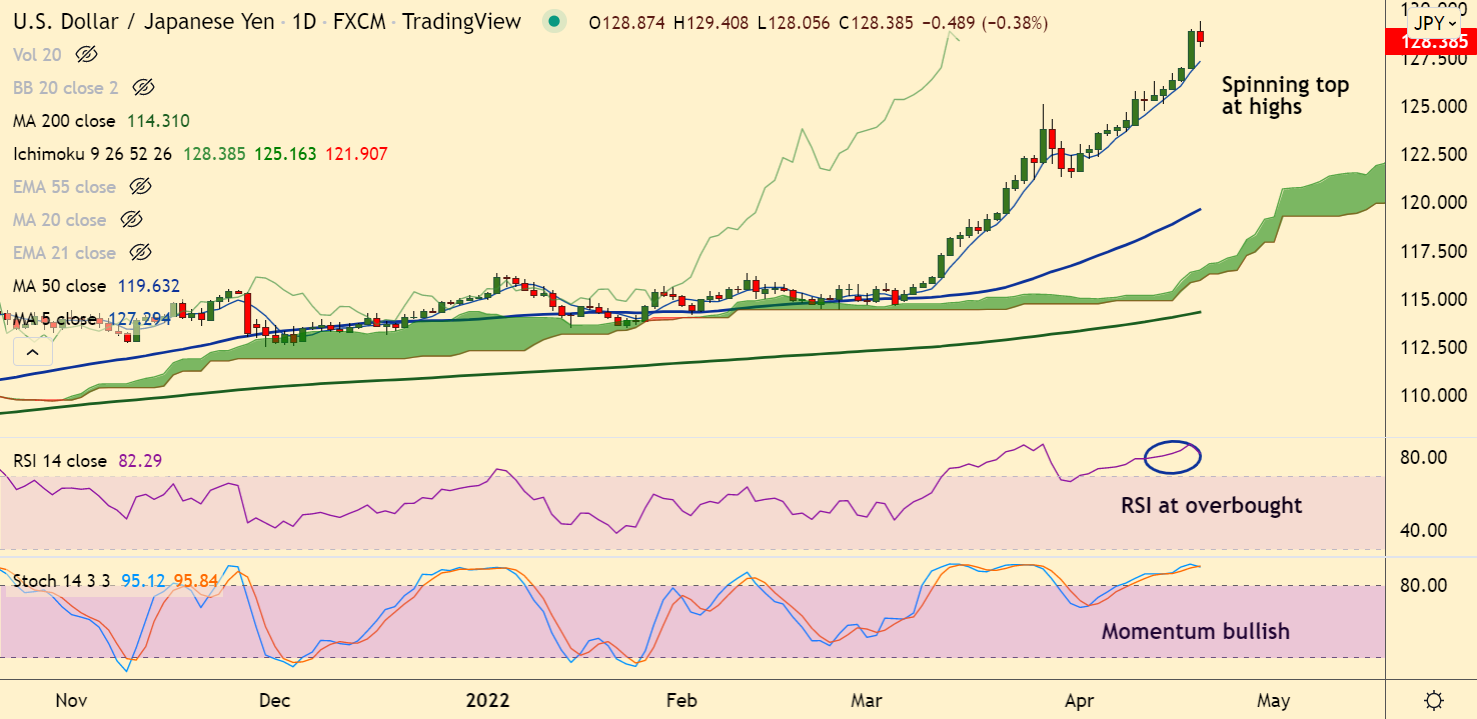This screenshot has height=719, width=1477.
Task: Click the low price L128.056
Action: click(794, 22)
